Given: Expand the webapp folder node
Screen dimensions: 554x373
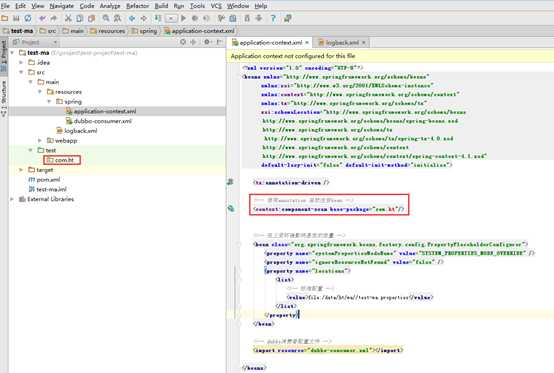Looking at the screenshot, I should click(x=40, y=141).
